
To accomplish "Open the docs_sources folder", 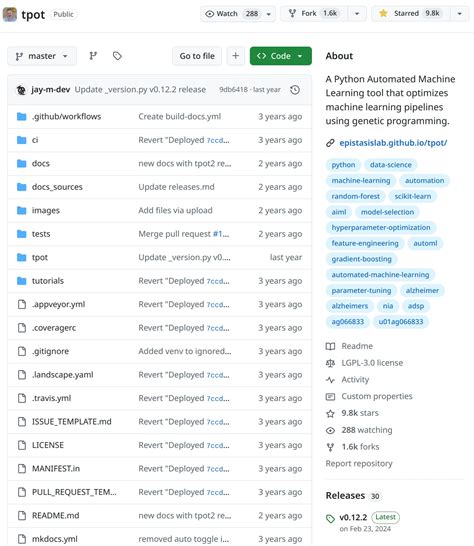I will 57,187.
